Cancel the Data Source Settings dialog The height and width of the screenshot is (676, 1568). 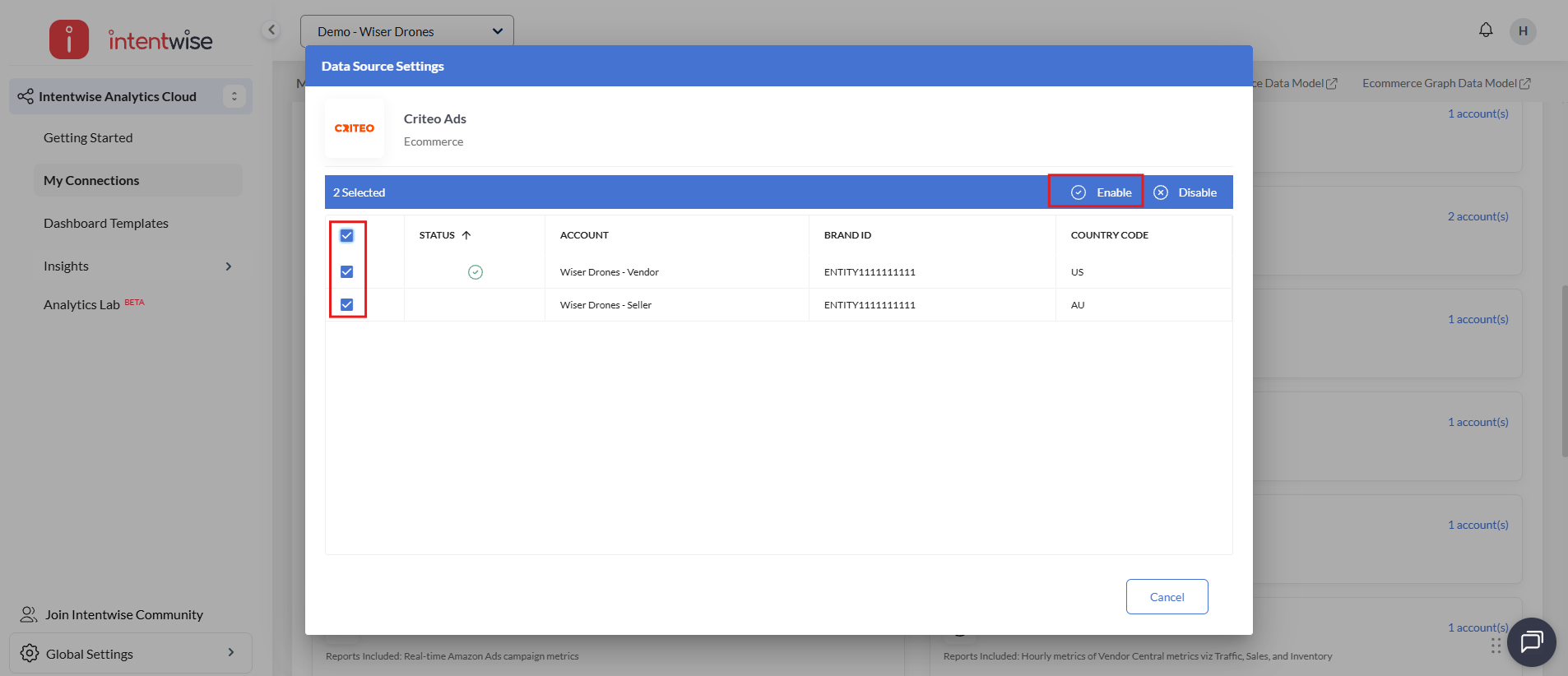(1167, 597)
